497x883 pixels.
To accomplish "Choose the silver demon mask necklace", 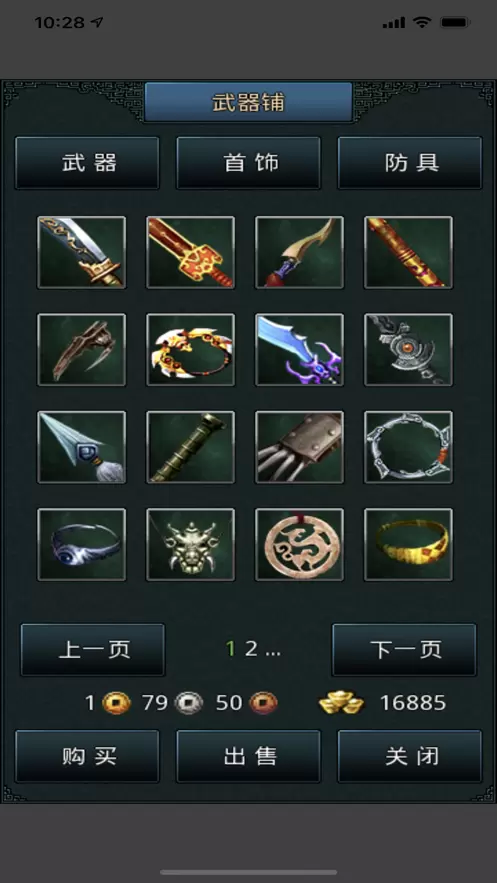I will pos(190,545).
